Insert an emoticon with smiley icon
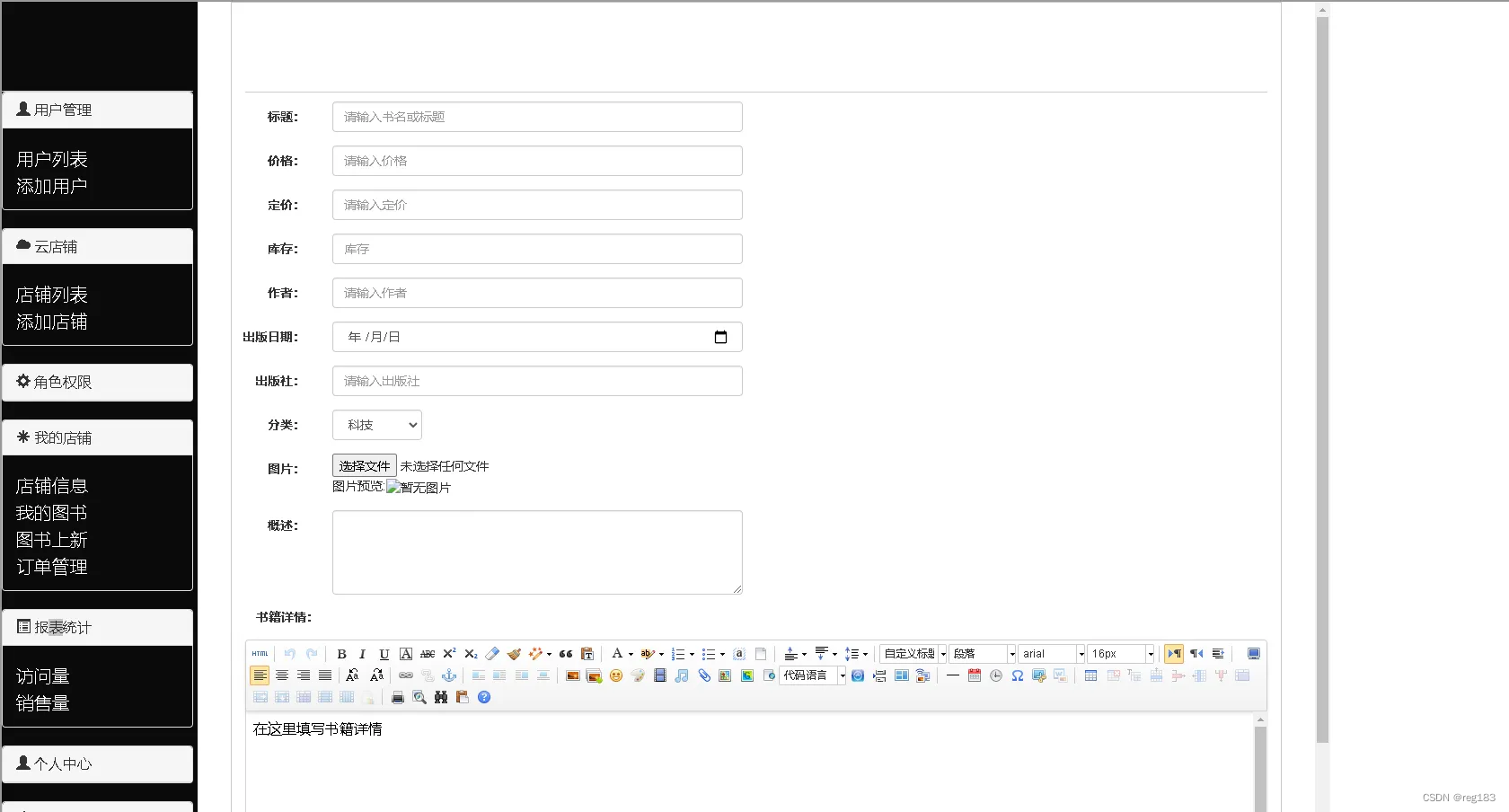Image resolution: width=1509 pixels, height=812 pixels. point(616,675)
